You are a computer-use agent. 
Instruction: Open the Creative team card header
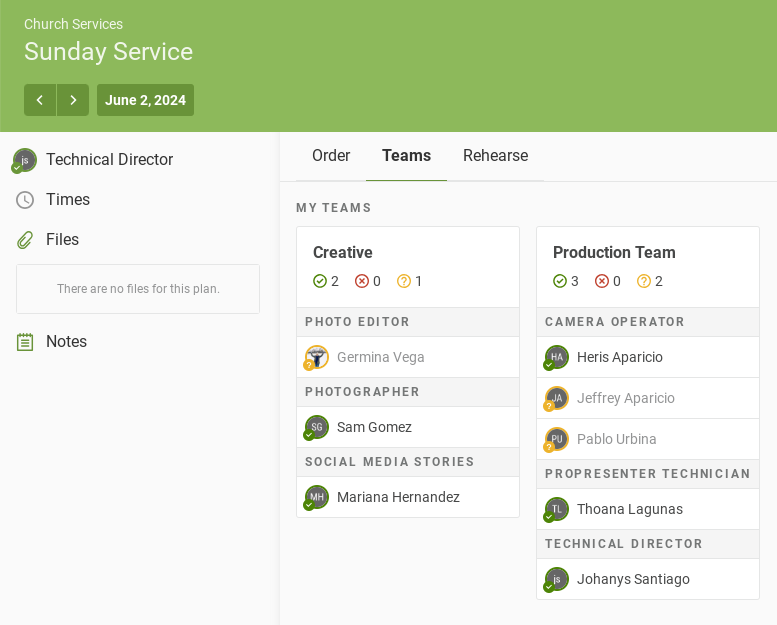[343, 253]
